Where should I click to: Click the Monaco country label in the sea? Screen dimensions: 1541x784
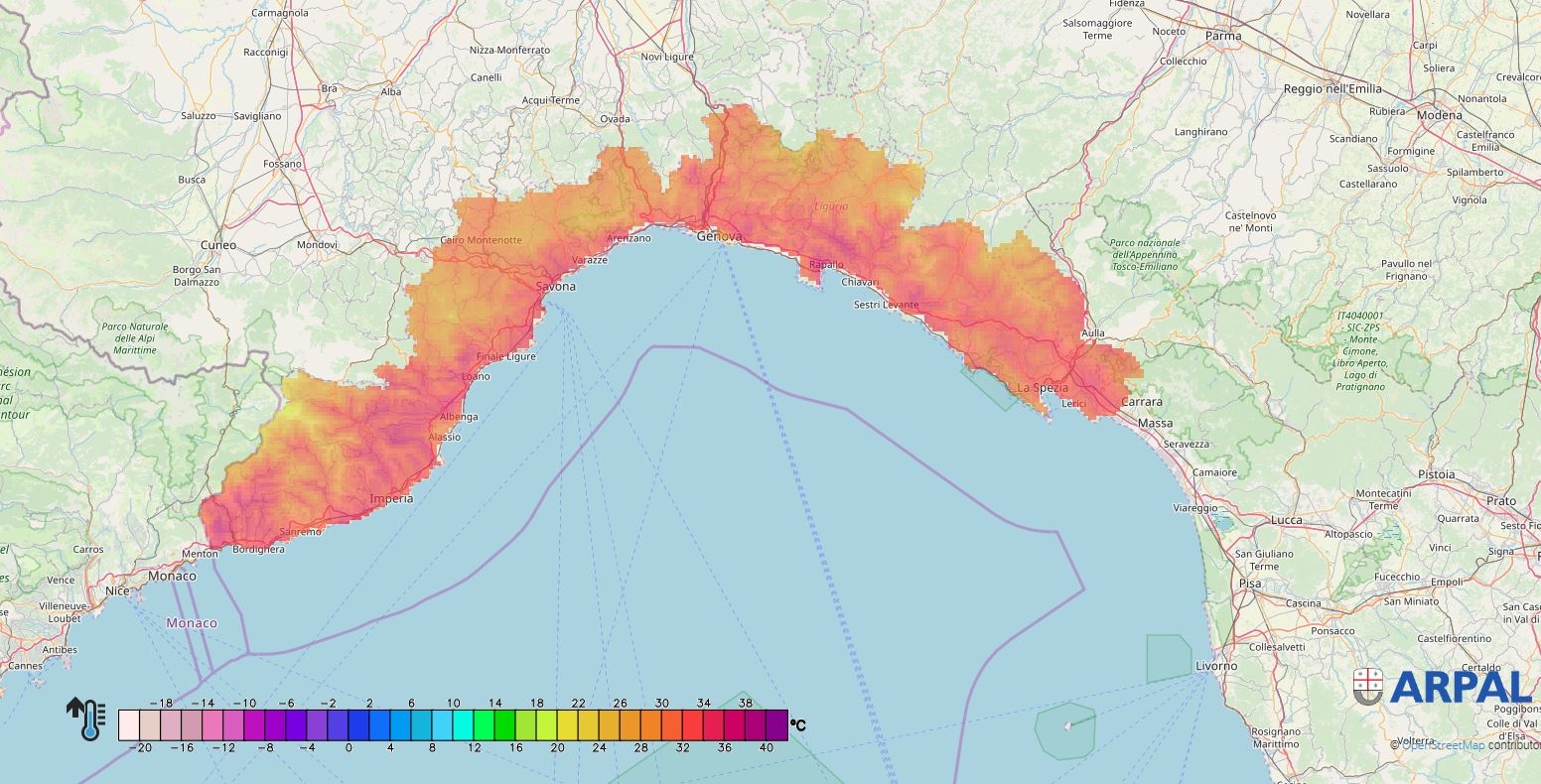point(192,623)
